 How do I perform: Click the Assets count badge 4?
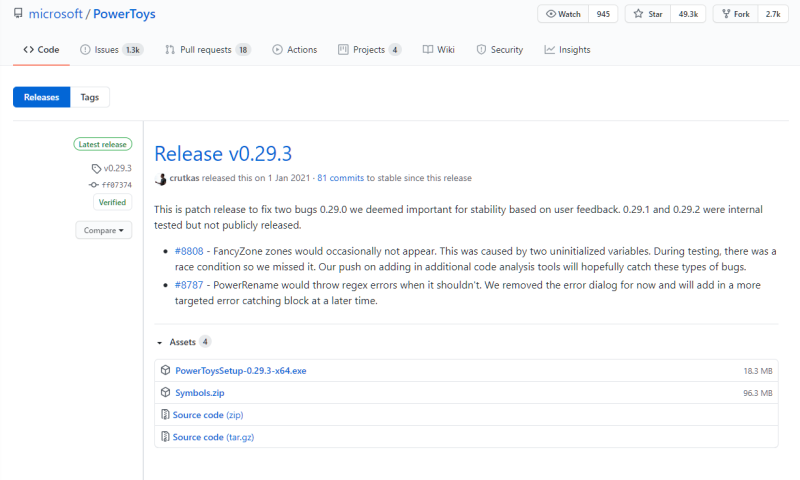coord(205,342)
